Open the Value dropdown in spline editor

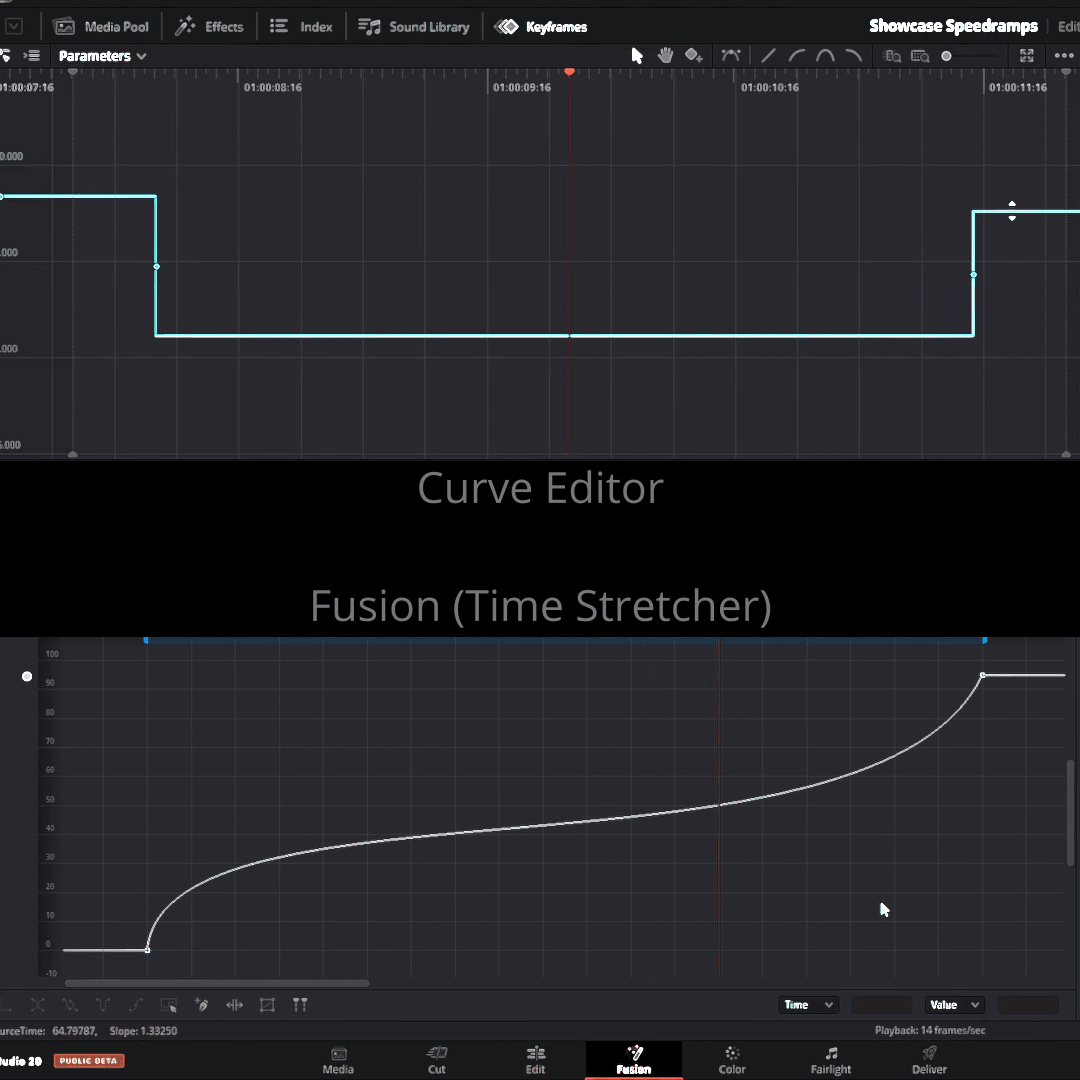pyautogui.click(x=954, y=1005)
